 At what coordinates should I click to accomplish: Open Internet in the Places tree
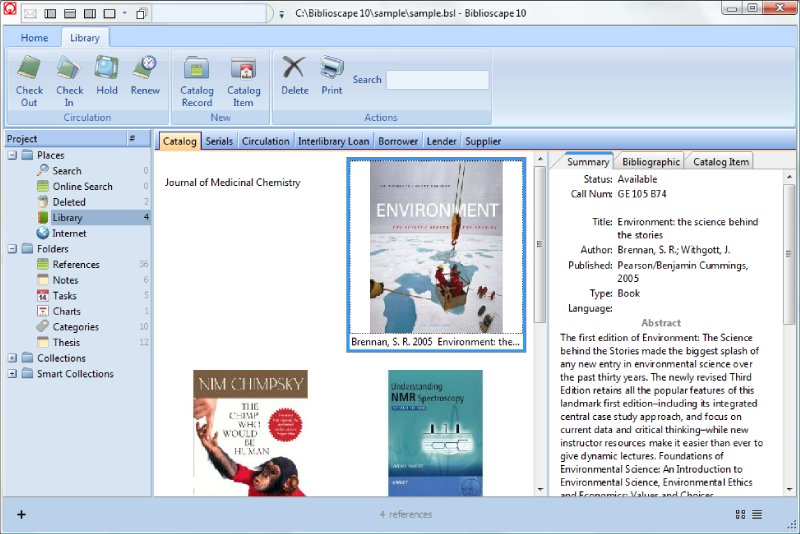point(69,233)
